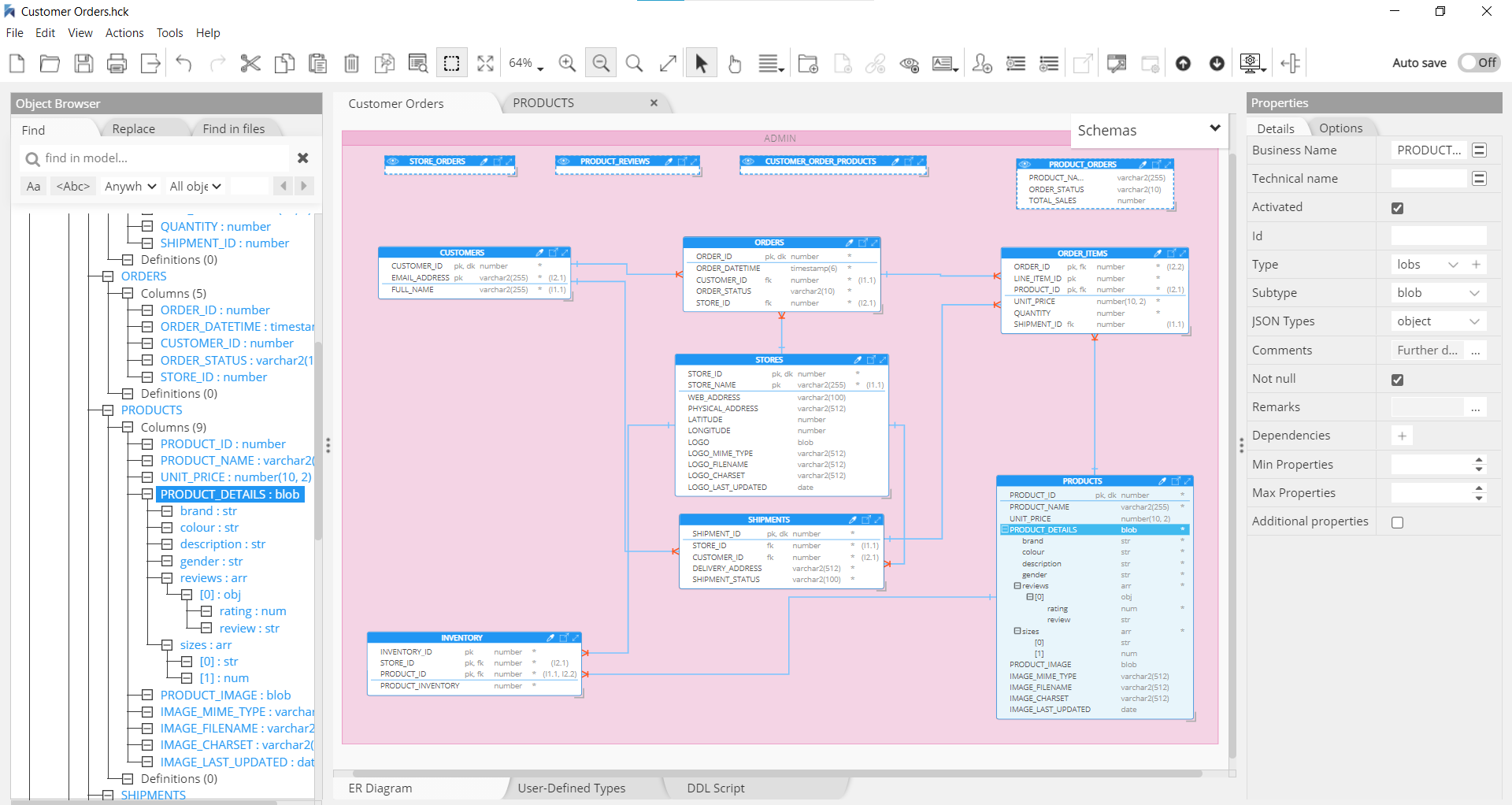
Task: Print the diagram
Action: [x=117, y=63]
